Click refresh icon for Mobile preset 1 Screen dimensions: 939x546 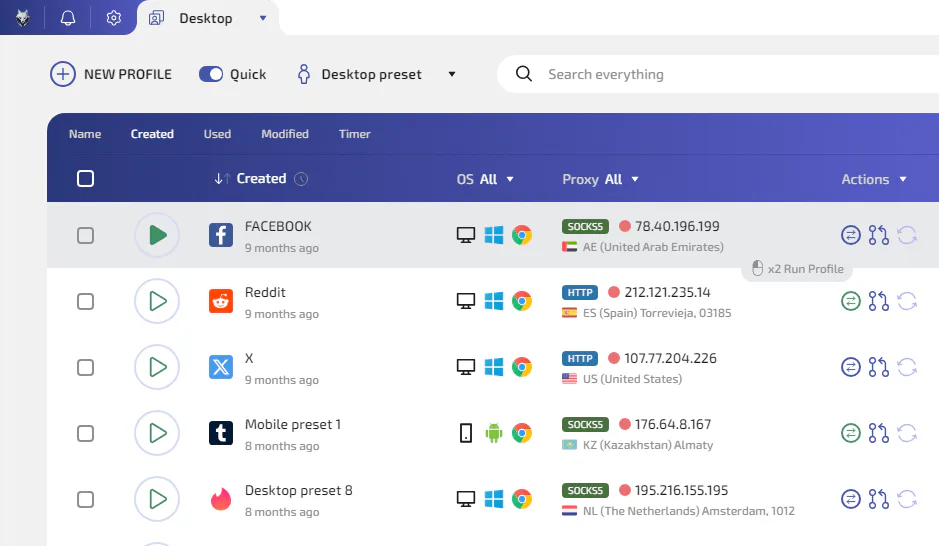907,433
